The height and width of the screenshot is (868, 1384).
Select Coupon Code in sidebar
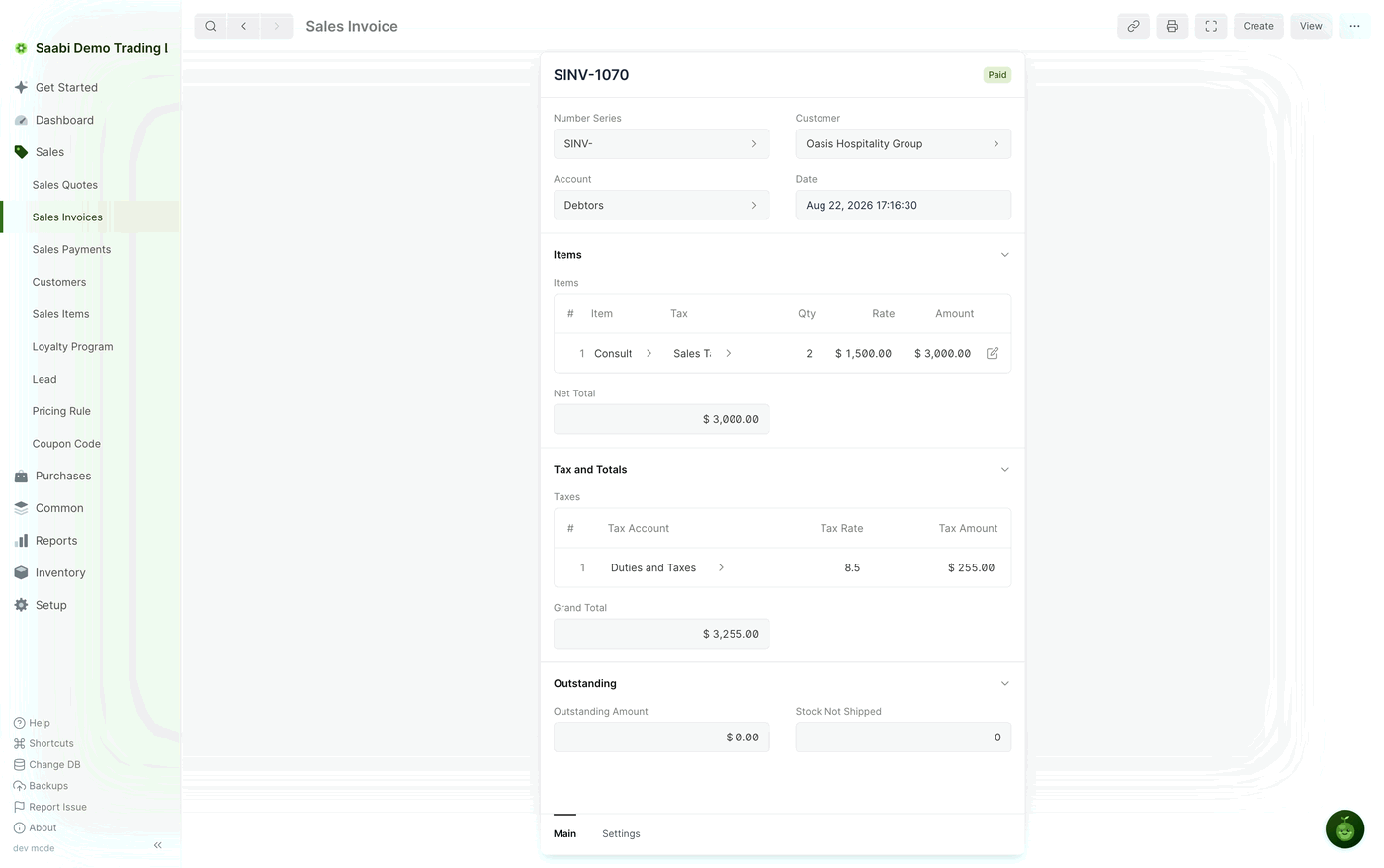click(x=66, y=444)
